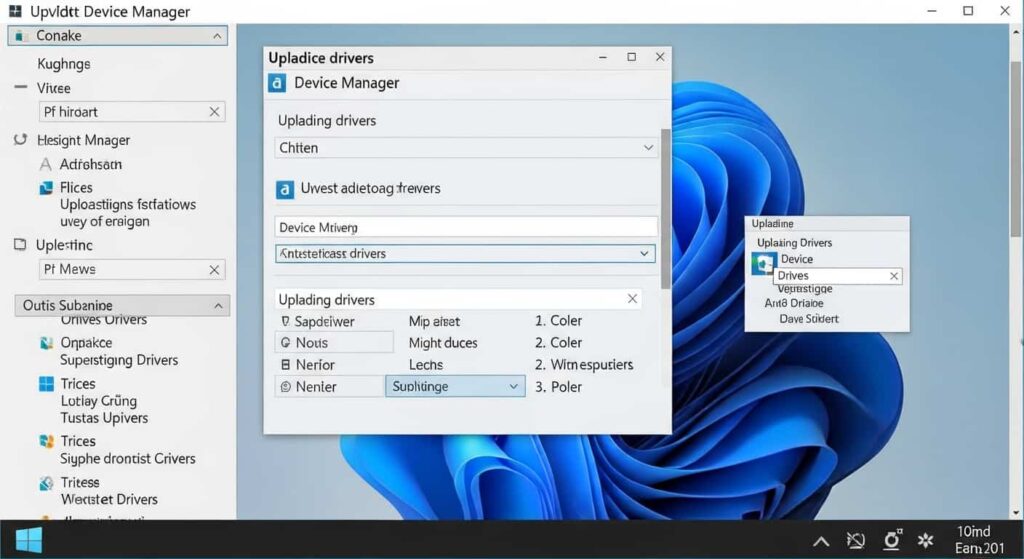
Task: Collapse the Conake section chevron
Action: pyautogui.click(x=217, y=36)
